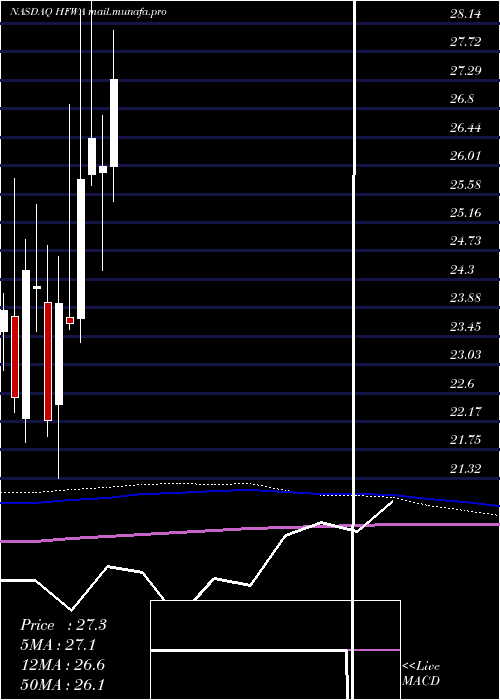The height and width of the screenshot is (700, 500).
Task: Click the 25.16 price axis label
Action: coord(466,212)
